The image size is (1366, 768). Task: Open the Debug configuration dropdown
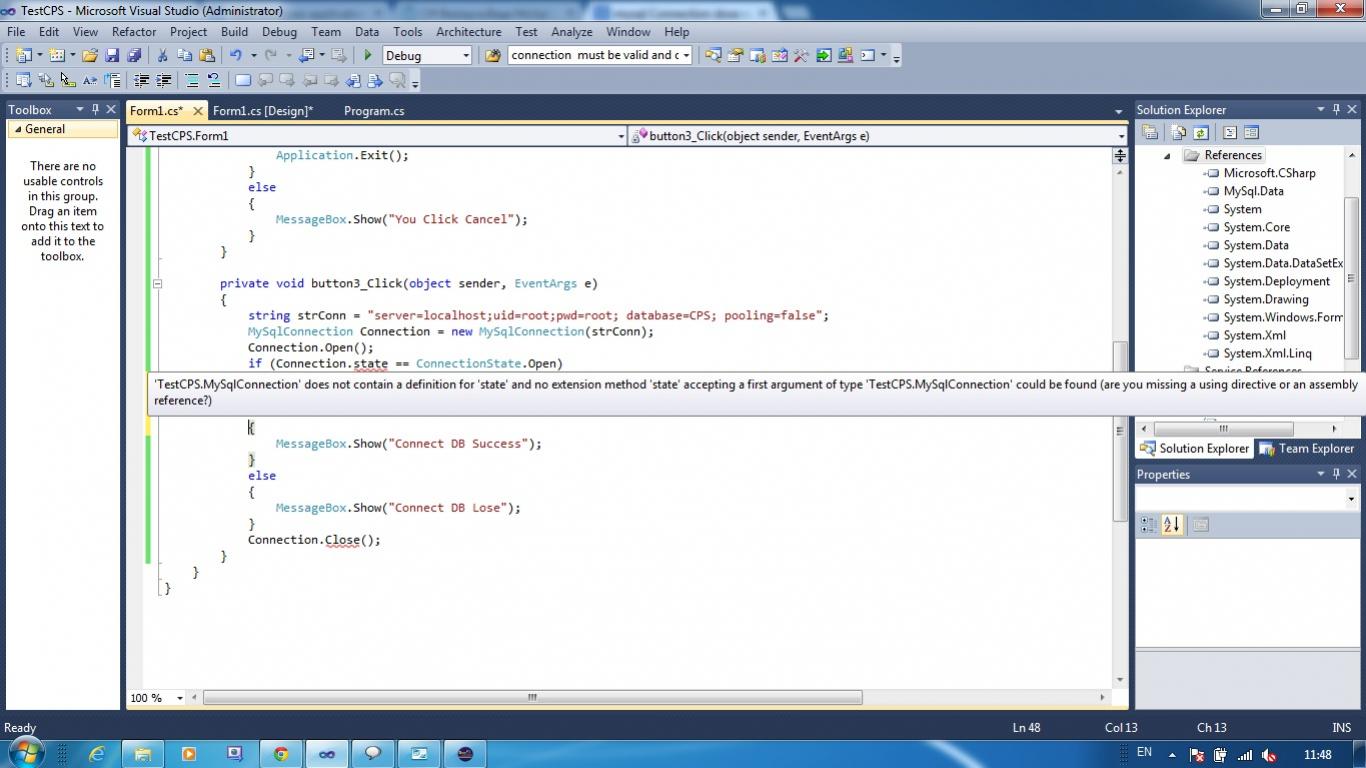pyautogui.click(x=466, y=56)
